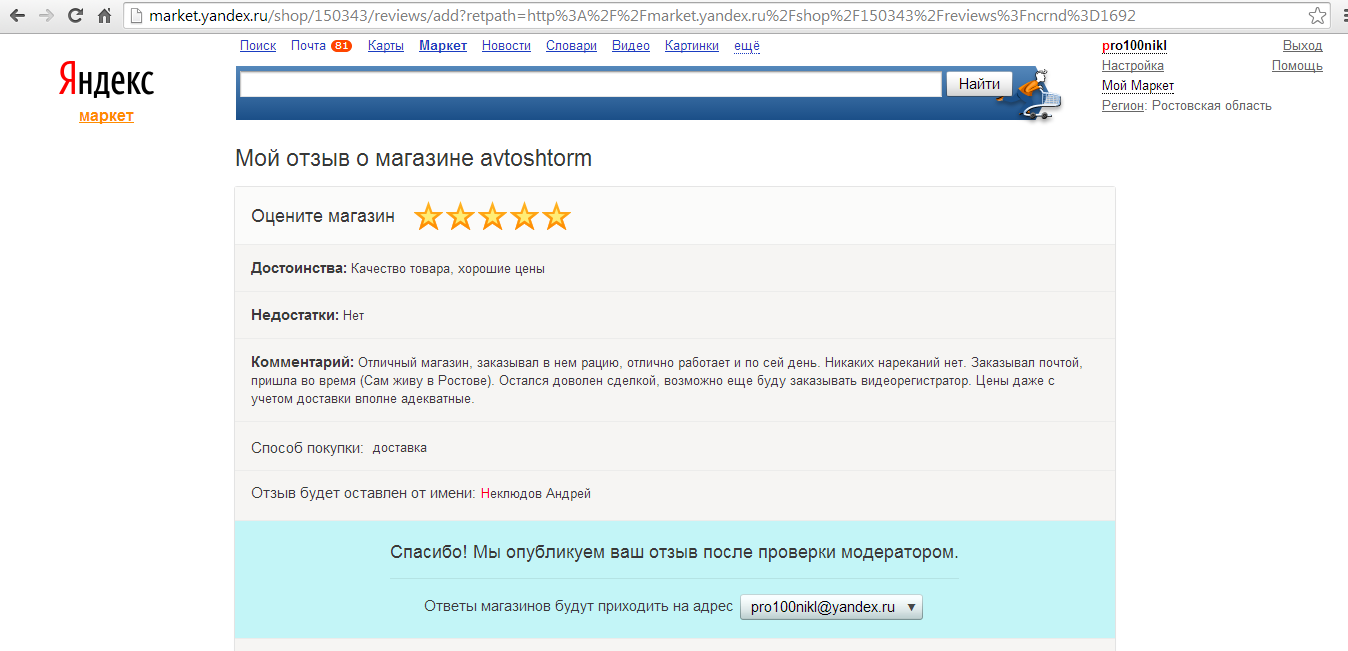The width and height of the screenshot is (1348, 651).
Task: Open the pro100nikl account link
Action: coord(1134,46)
